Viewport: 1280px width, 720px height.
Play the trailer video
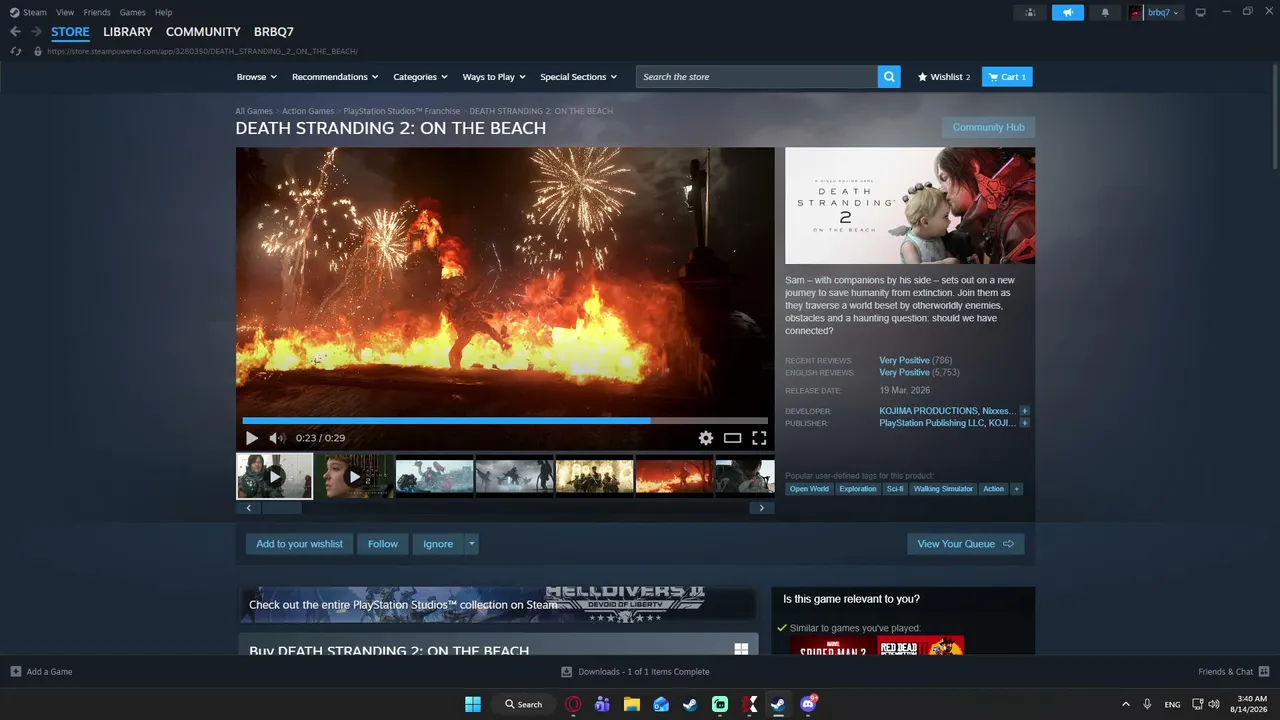252,438
